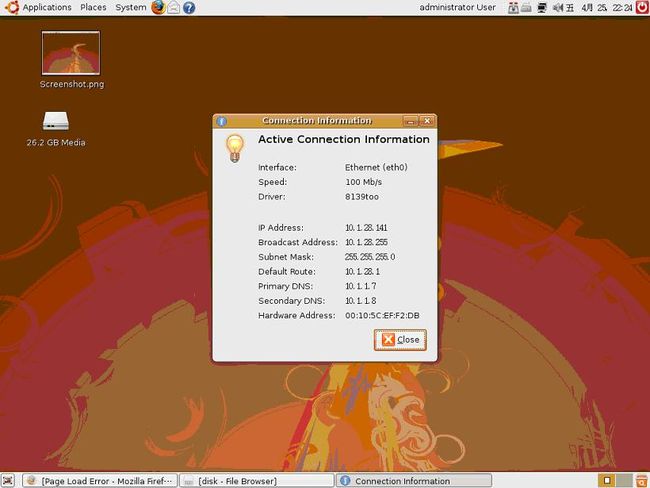Image resolution: width=650 pixels, height=488 pixels.
Task: Click the Default Route value 10.1.28.1
Action: [362, 272]
